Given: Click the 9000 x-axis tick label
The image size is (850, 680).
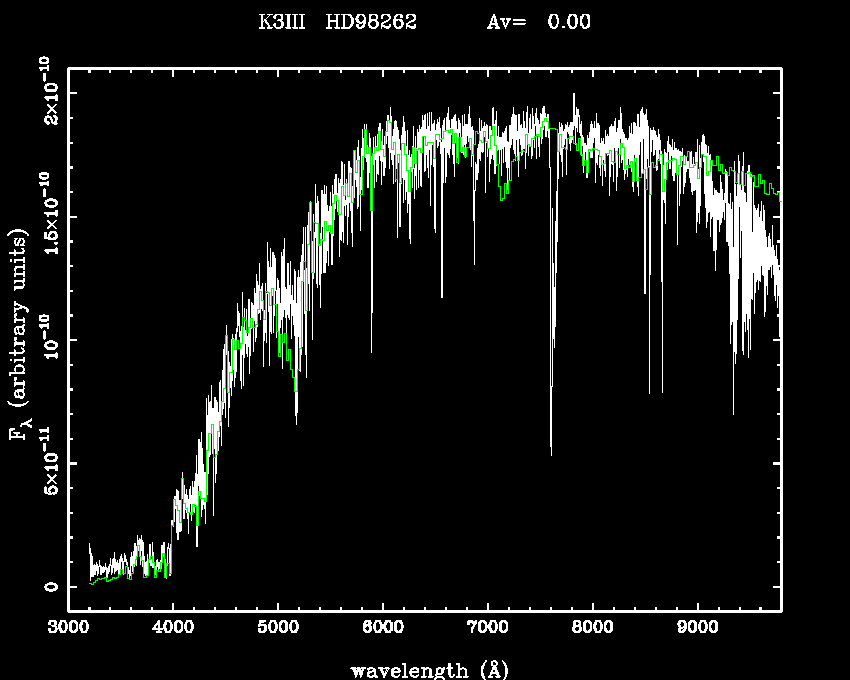Looking at the screenshot, I should [697, 629].
